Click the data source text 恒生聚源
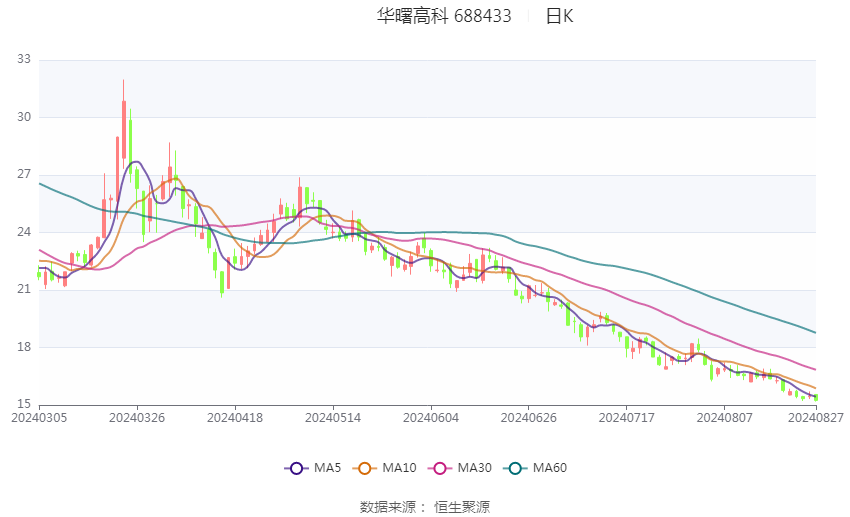Viewport: 850px width, 517px height. click(462, 507)
